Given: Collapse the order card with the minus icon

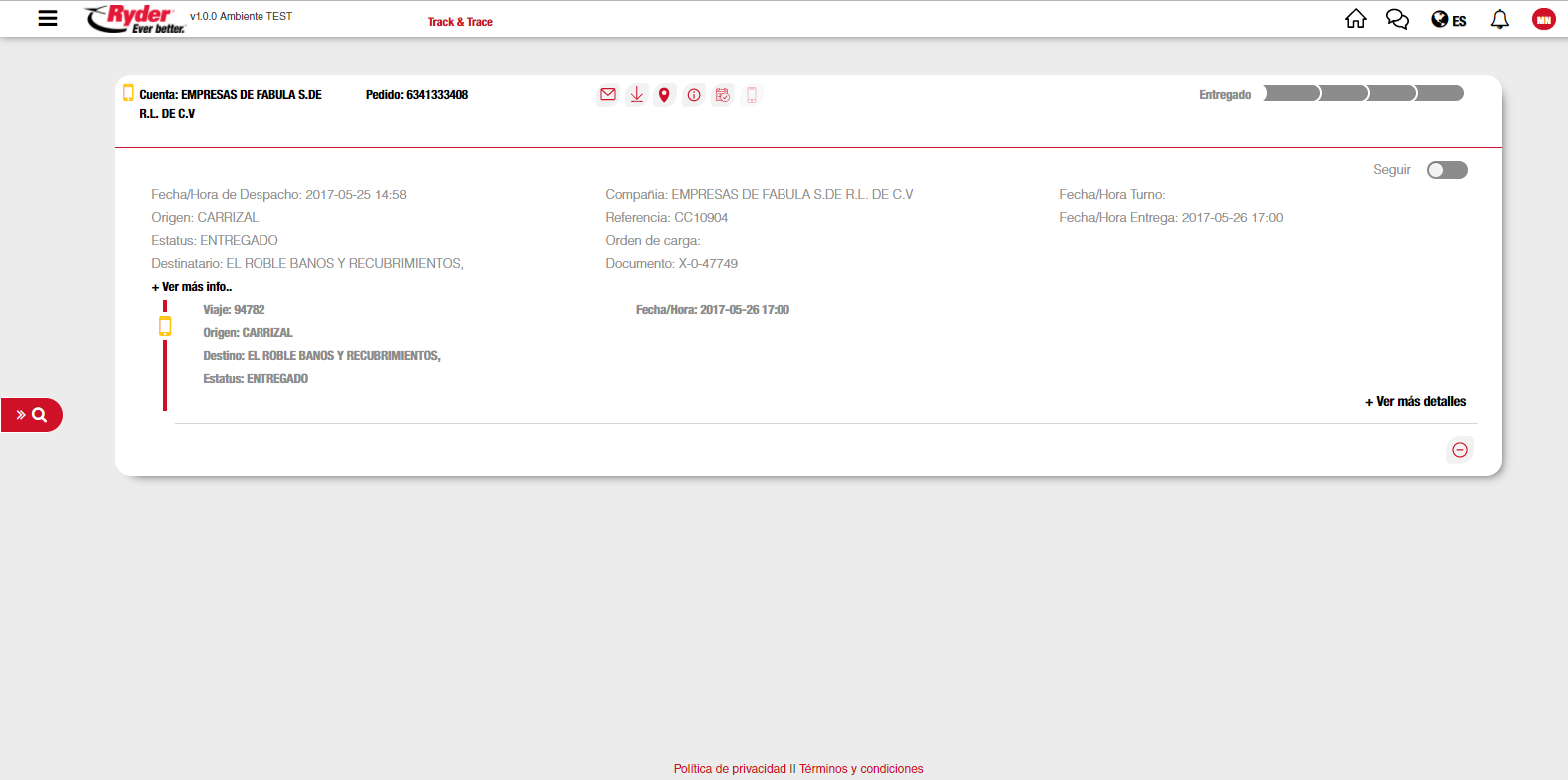Looking at the screenshot, I should [1459, 450].
